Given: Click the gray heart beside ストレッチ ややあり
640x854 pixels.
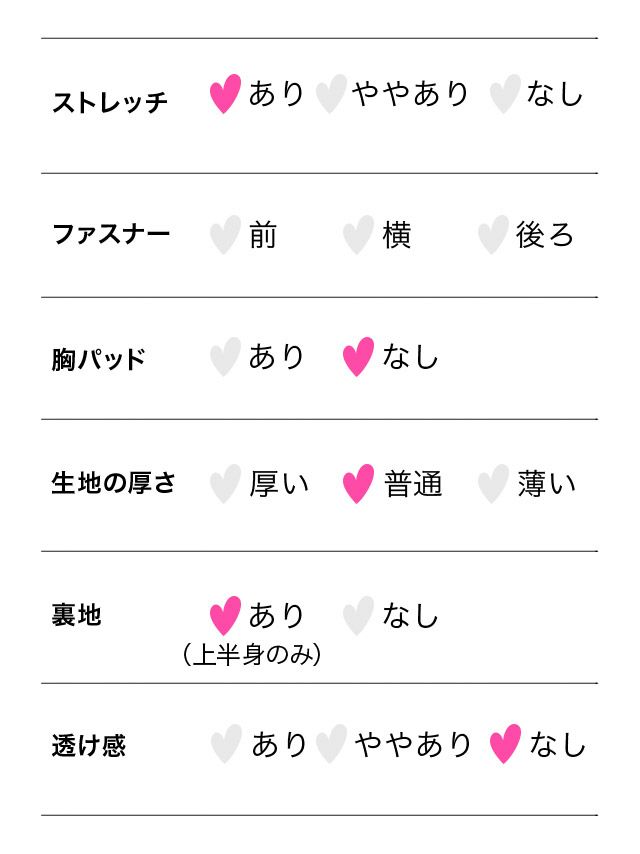Looking at the screenshot, I should coord(330,95).
